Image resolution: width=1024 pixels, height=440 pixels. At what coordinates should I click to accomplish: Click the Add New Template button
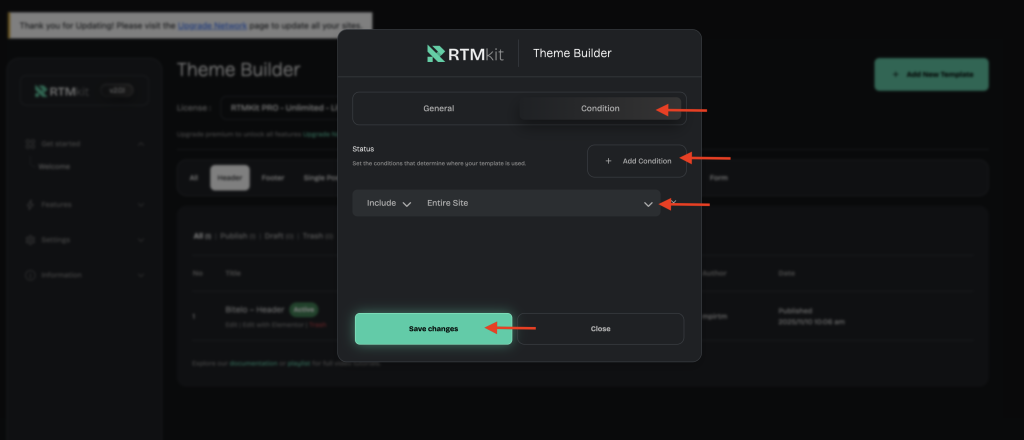(x=931, y=75)
